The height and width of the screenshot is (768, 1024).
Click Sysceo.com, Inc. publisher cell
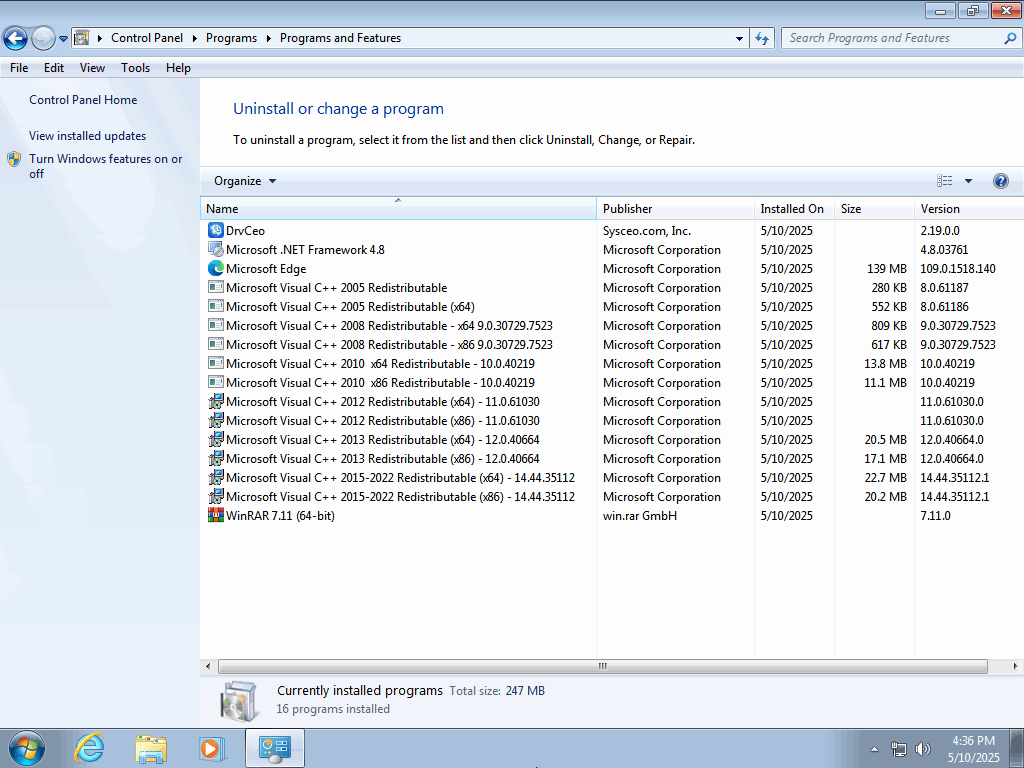tap(647, 231)
